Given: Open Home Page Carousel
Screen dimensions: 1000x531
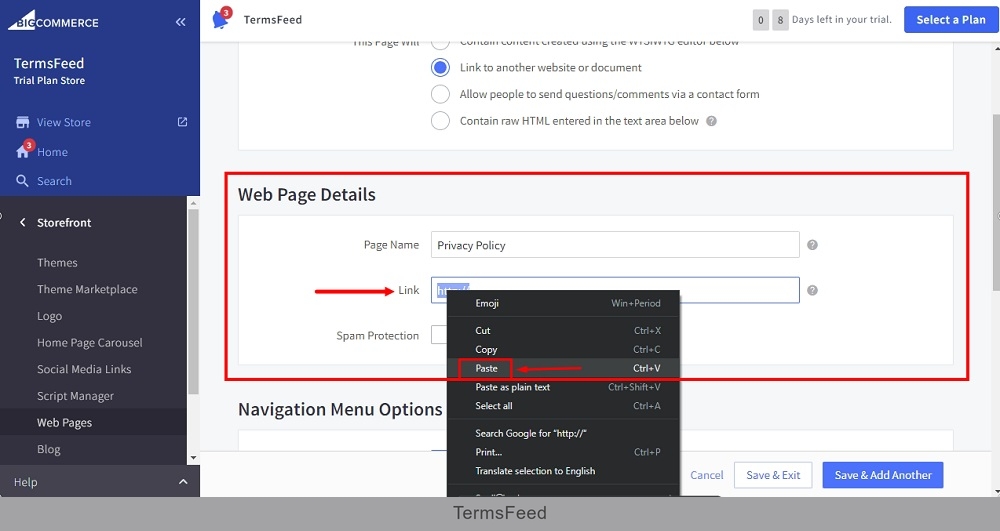Looking at the screenshot, I should 90,343.
